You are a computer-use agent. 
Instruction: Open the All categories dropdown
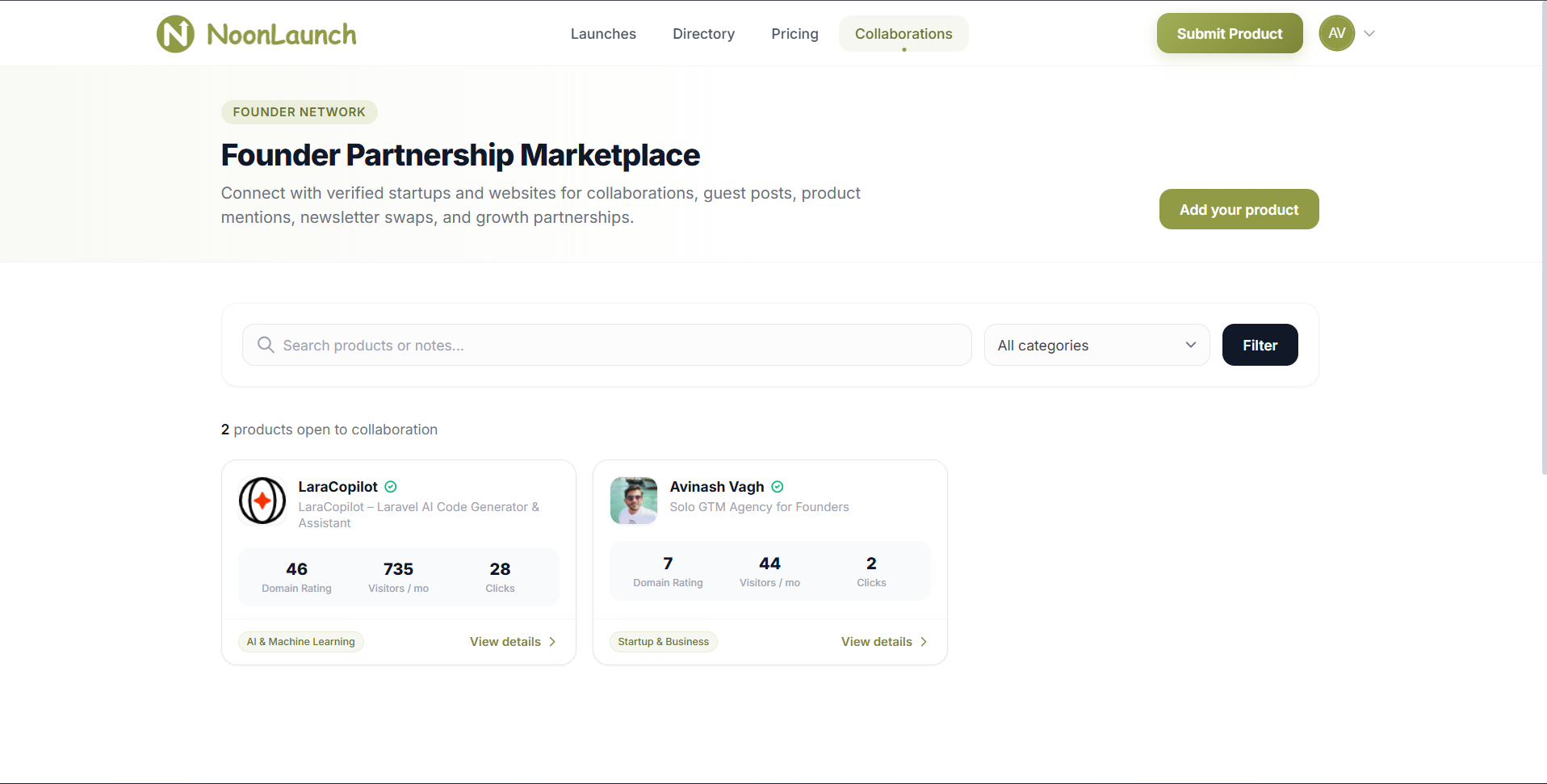click(x=1096, y=345)
